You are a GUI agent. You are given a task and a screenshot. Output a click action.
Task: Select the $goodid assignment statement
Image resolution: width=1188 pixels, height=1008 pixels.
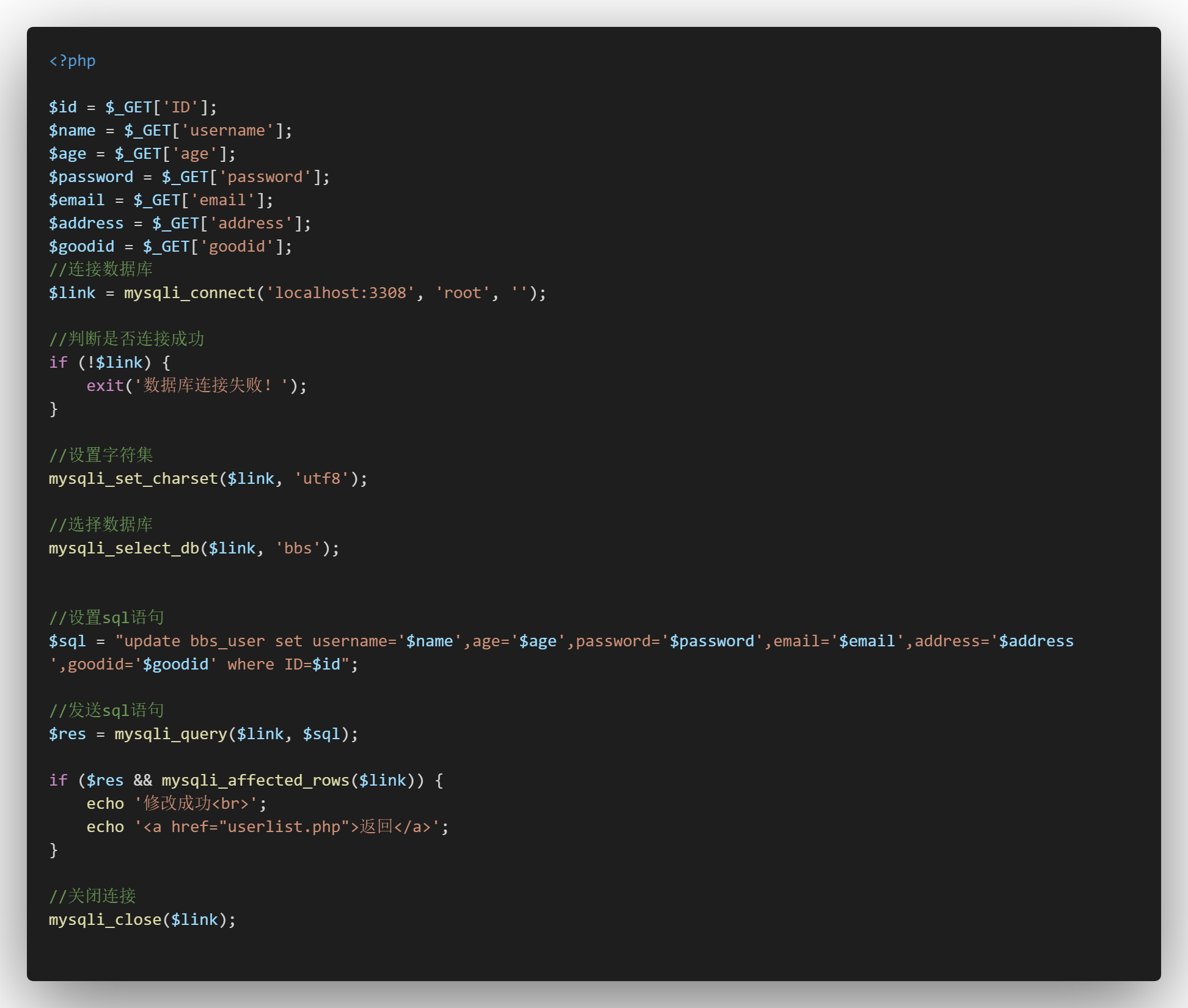(x=171, y=246)
